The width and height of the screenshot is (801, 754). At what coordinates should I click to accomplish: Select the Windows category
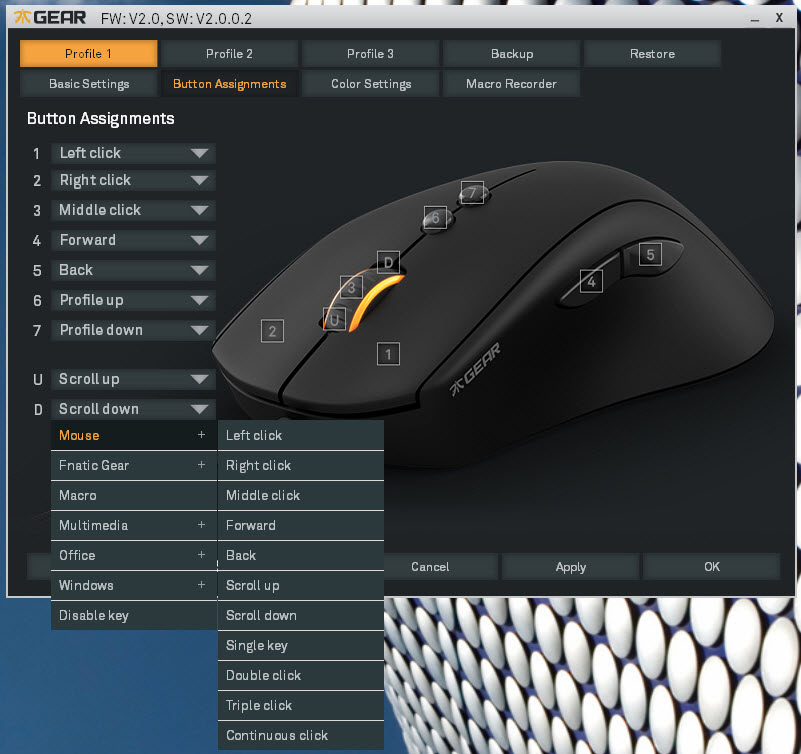134,585
